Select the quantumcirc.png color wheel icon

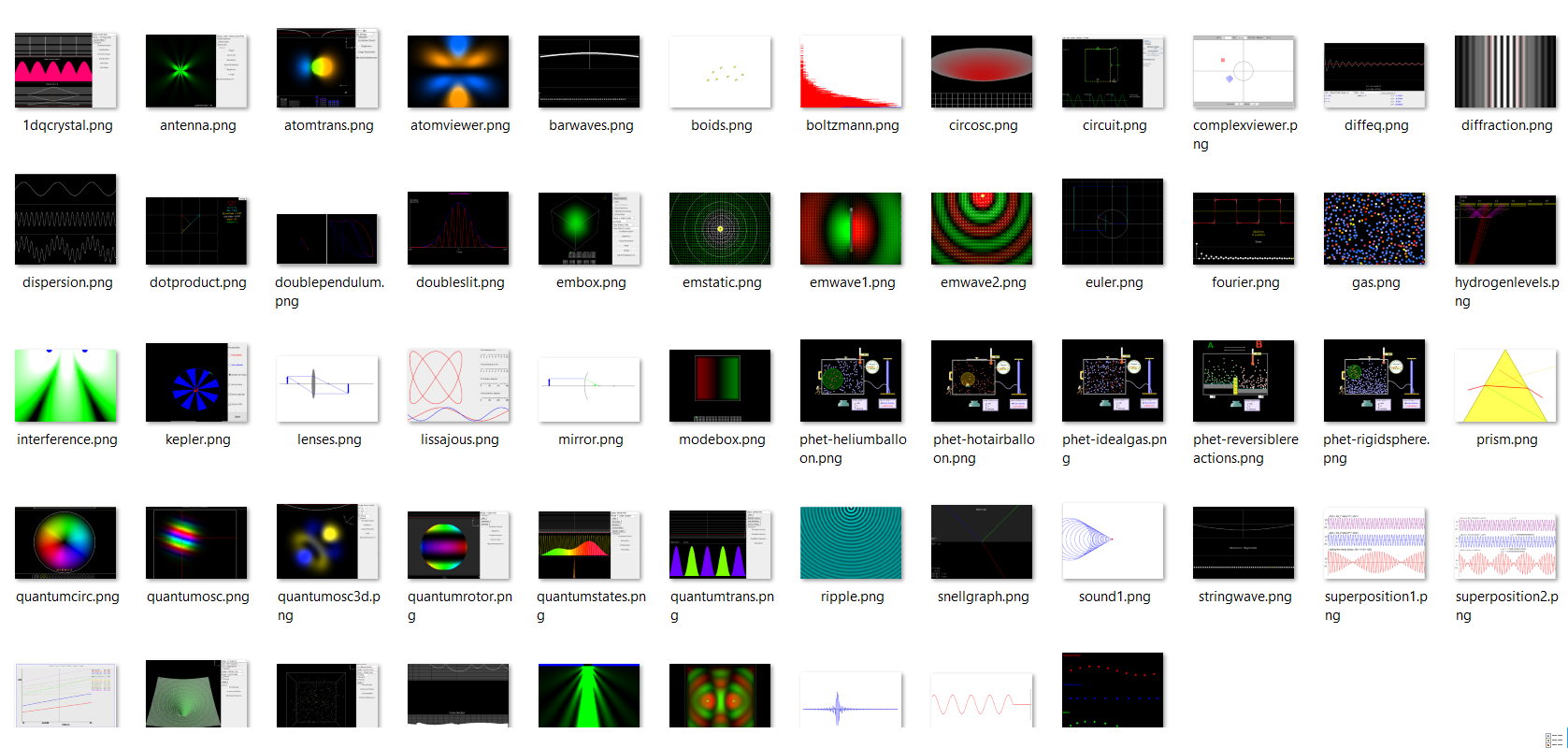[65, 542]
